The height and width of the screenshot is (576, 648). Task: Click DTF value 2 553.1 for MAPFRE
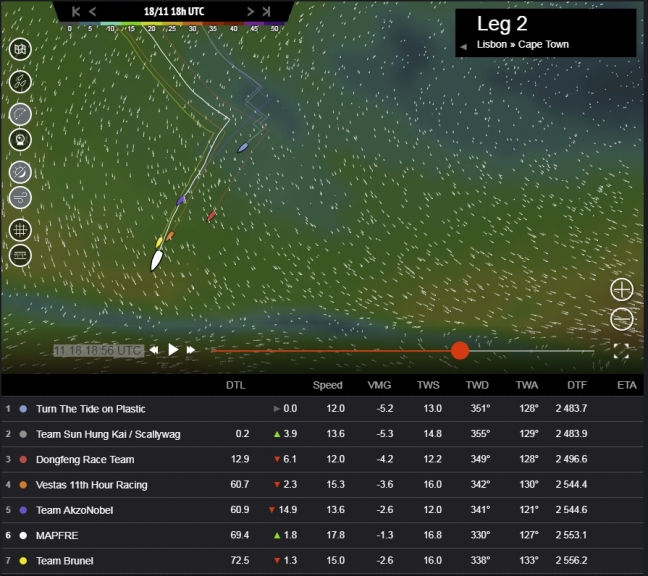point(571,535)
